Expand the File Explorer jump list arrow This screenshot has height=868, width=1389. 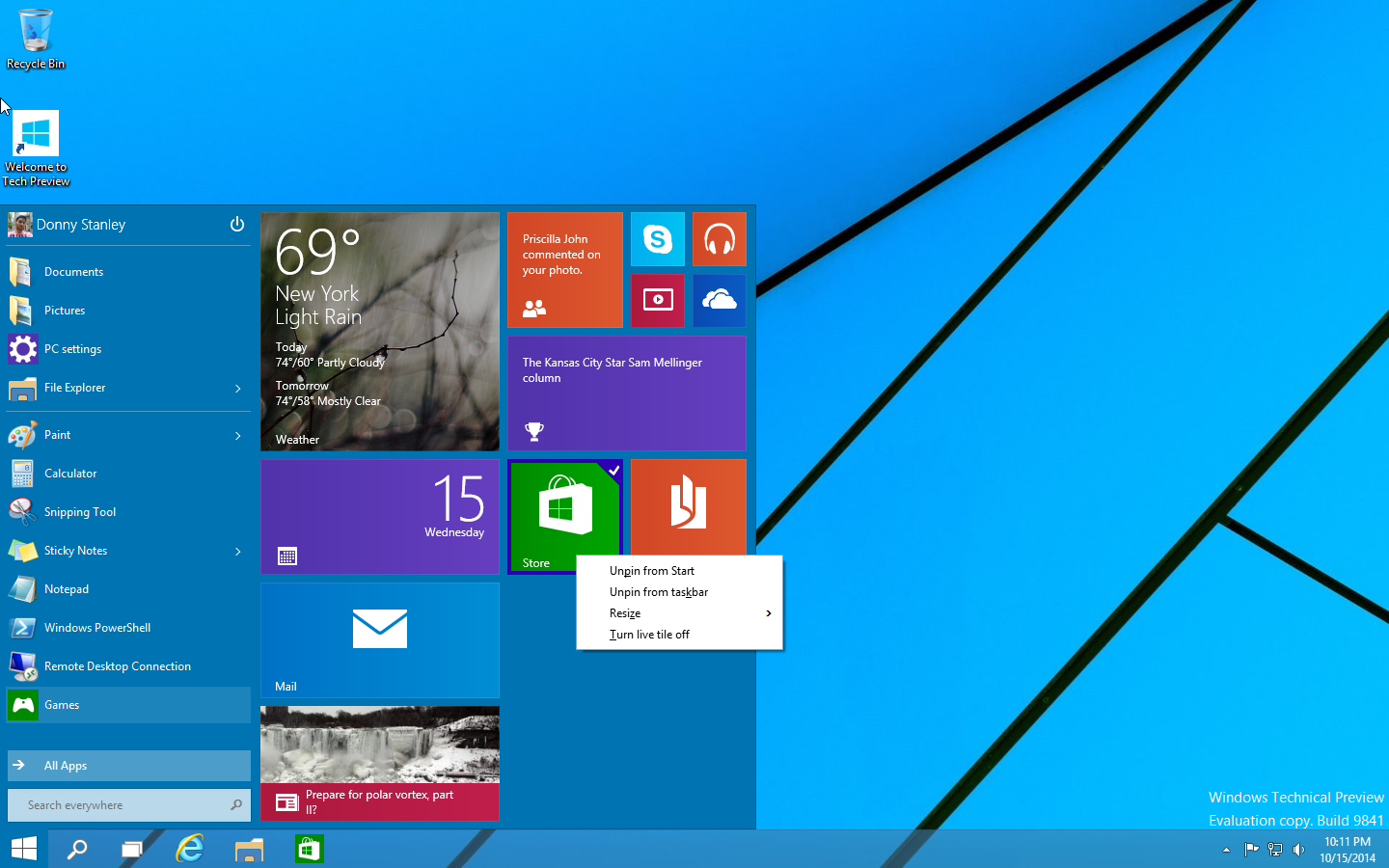click(x=238, y=388)
